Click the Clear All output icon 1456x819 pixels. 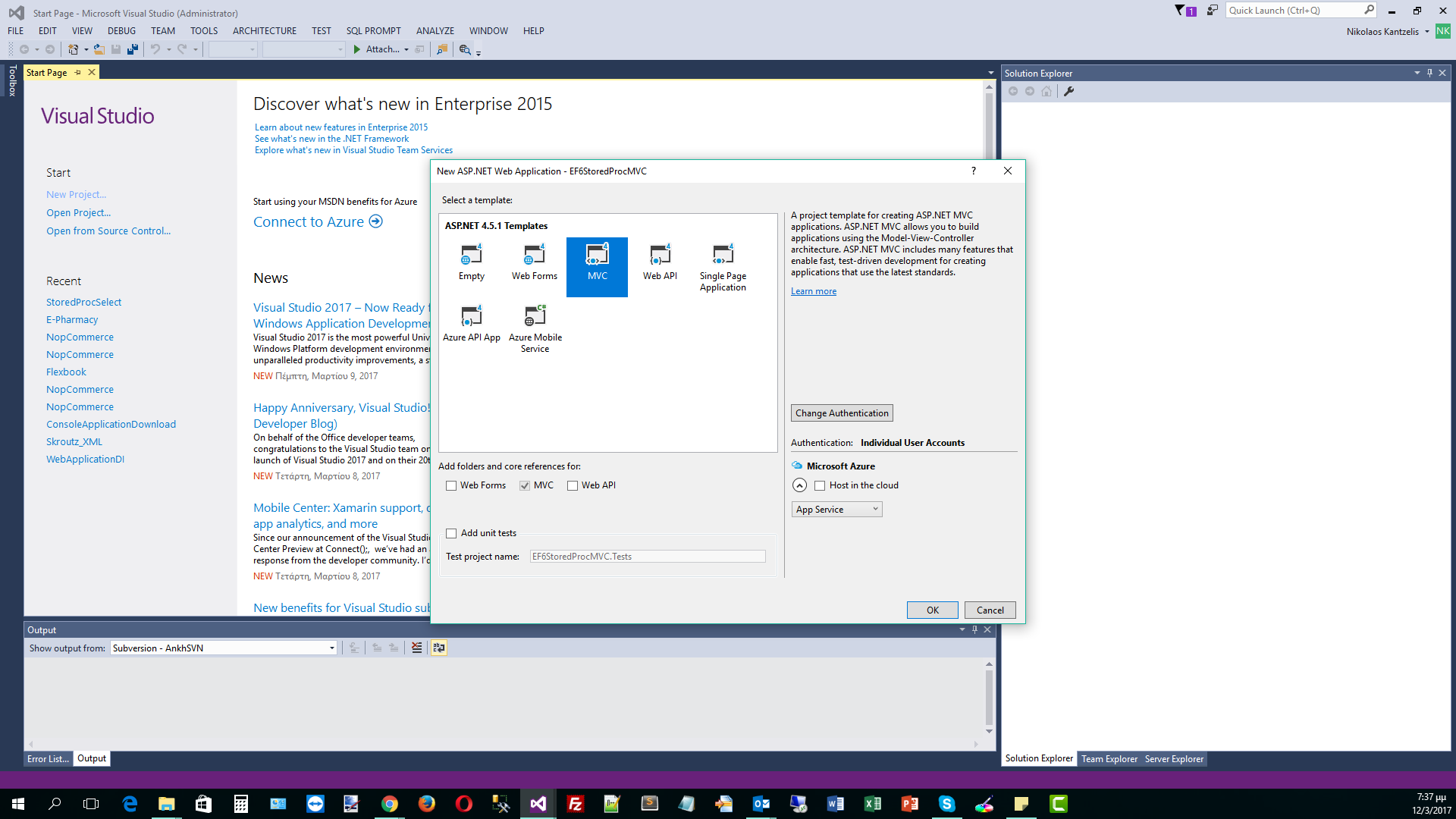[416, 648]
